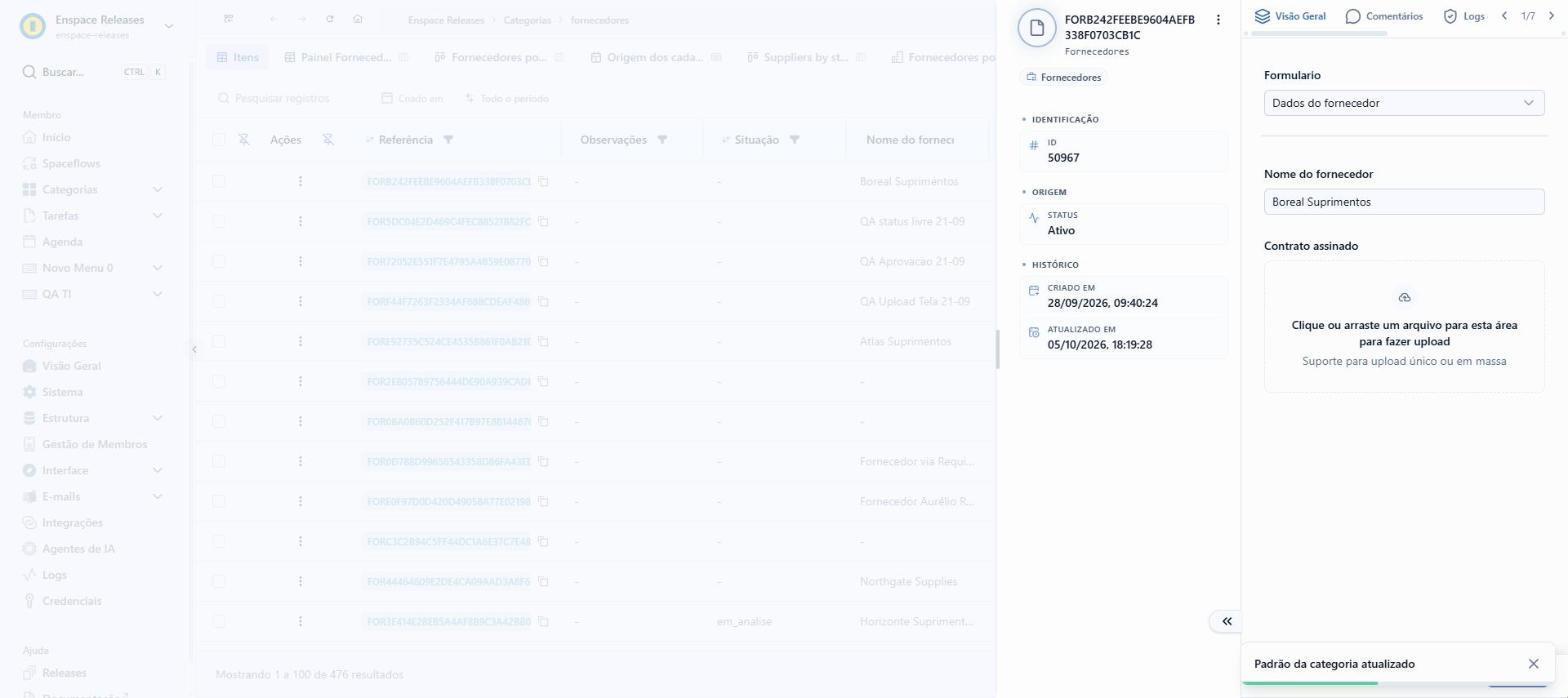Click the Enspace Releases workspace logo

[33, 26]
